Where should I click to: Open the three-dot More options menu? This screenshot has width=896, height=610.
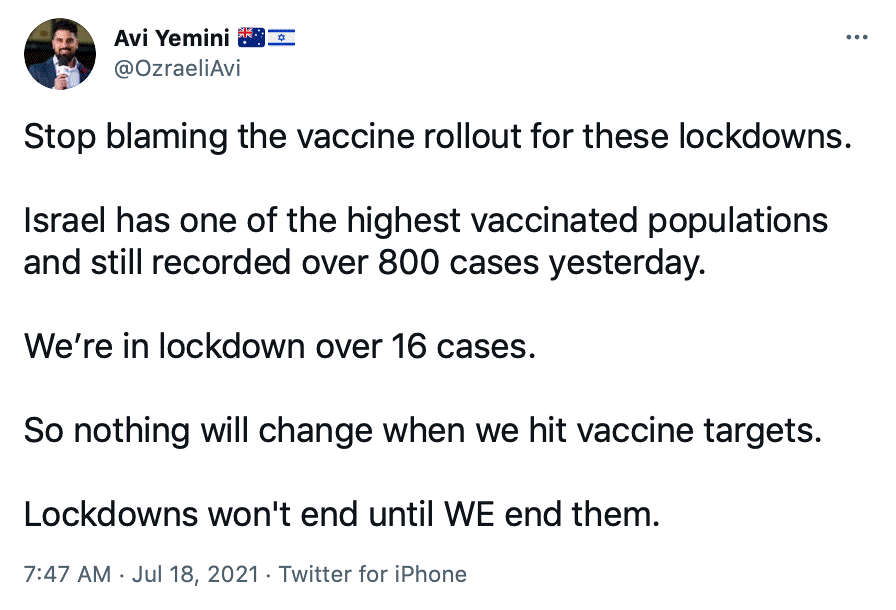point(857,38)
